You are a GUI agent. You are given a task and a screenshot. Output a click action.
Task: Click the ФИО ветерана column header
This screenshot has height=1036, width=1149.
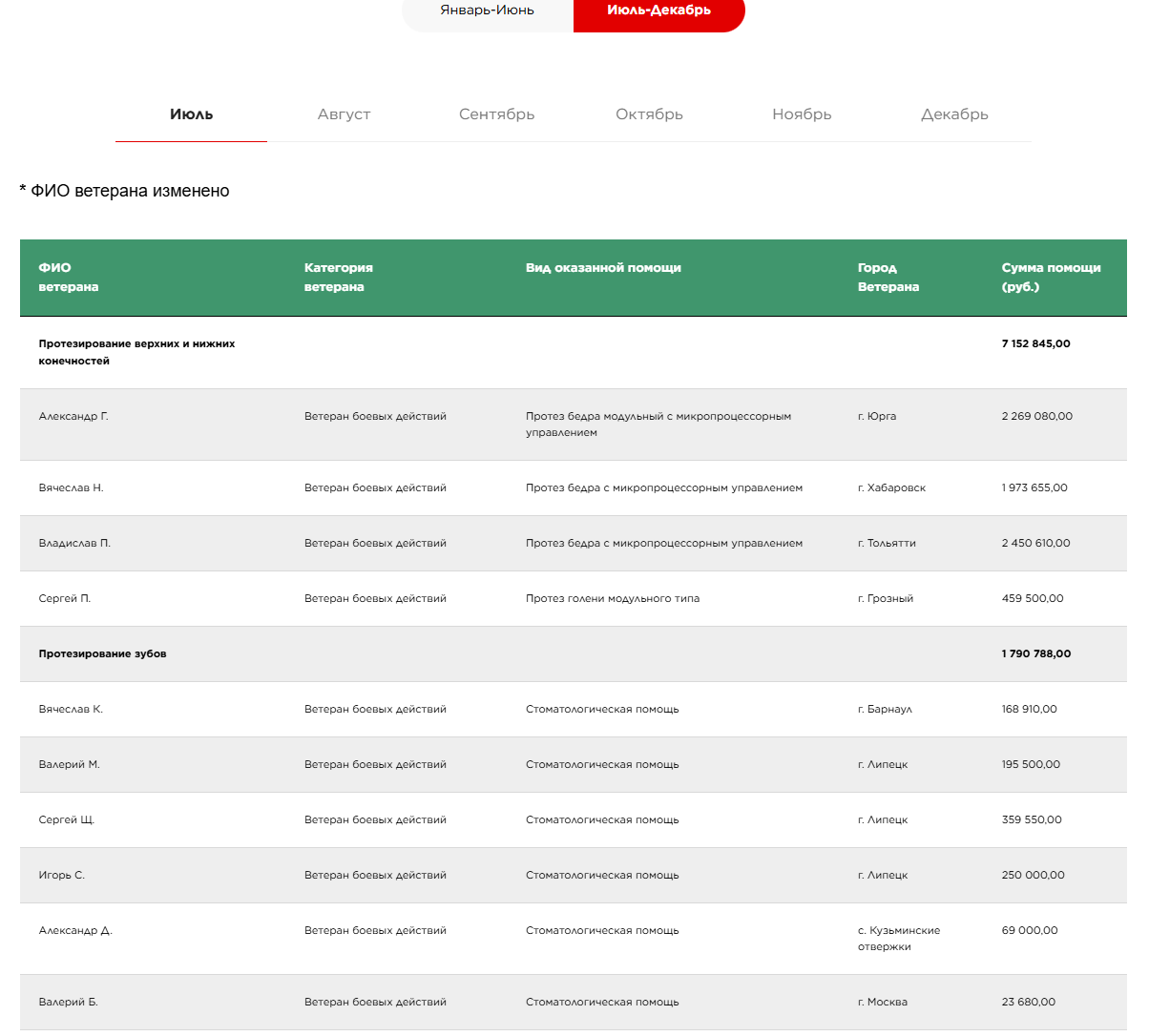point(69,277)
